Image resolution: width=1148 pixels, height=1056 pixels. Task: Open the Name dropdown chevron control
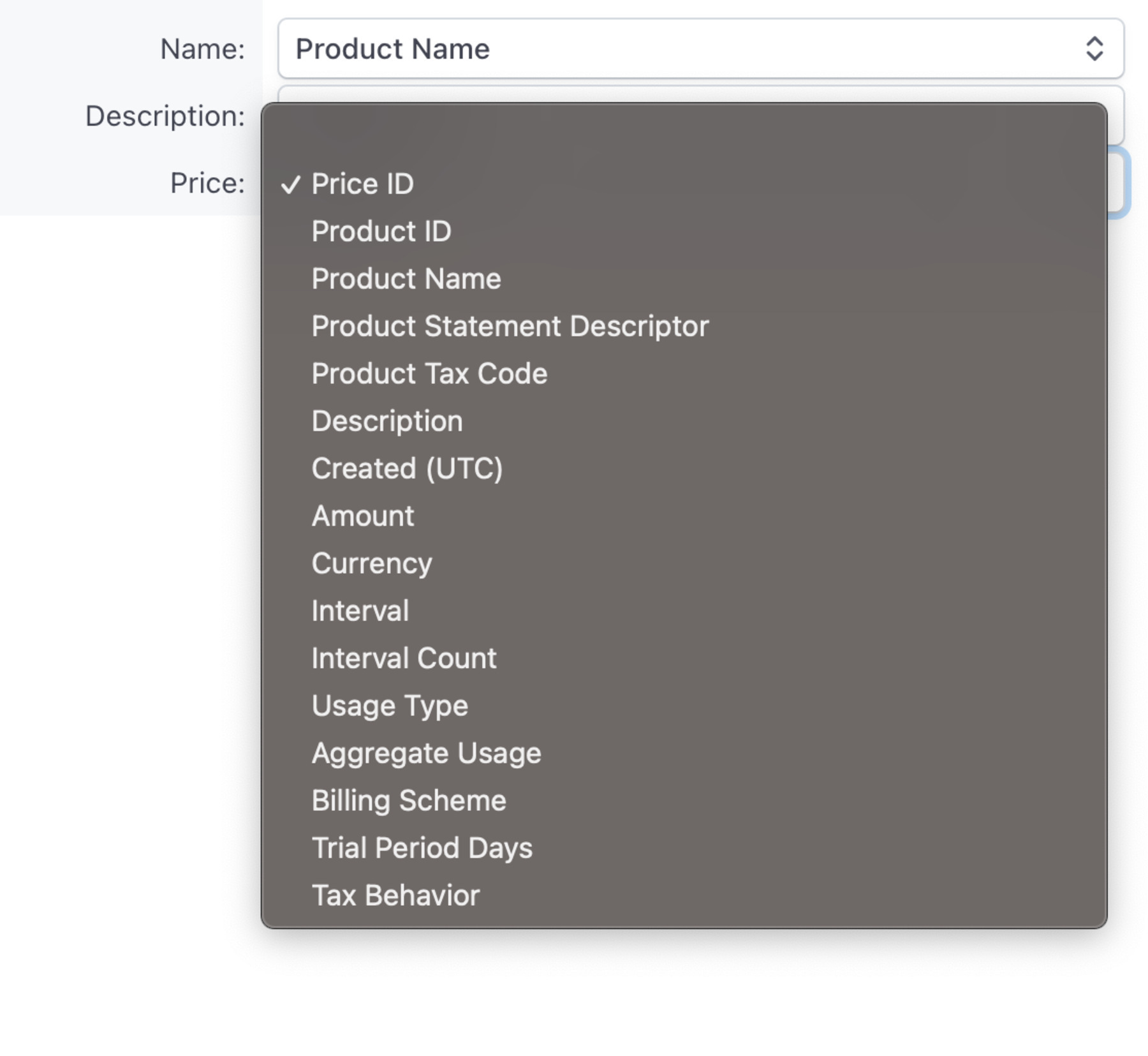tap(1093, 48)
